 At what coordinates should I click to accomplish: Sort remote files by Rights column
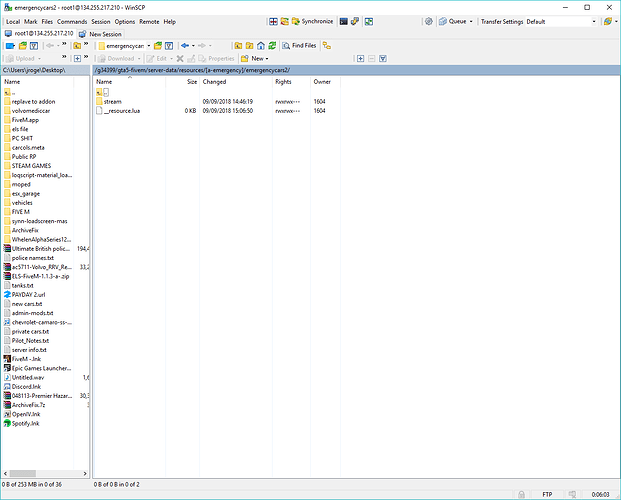point(291,82)
